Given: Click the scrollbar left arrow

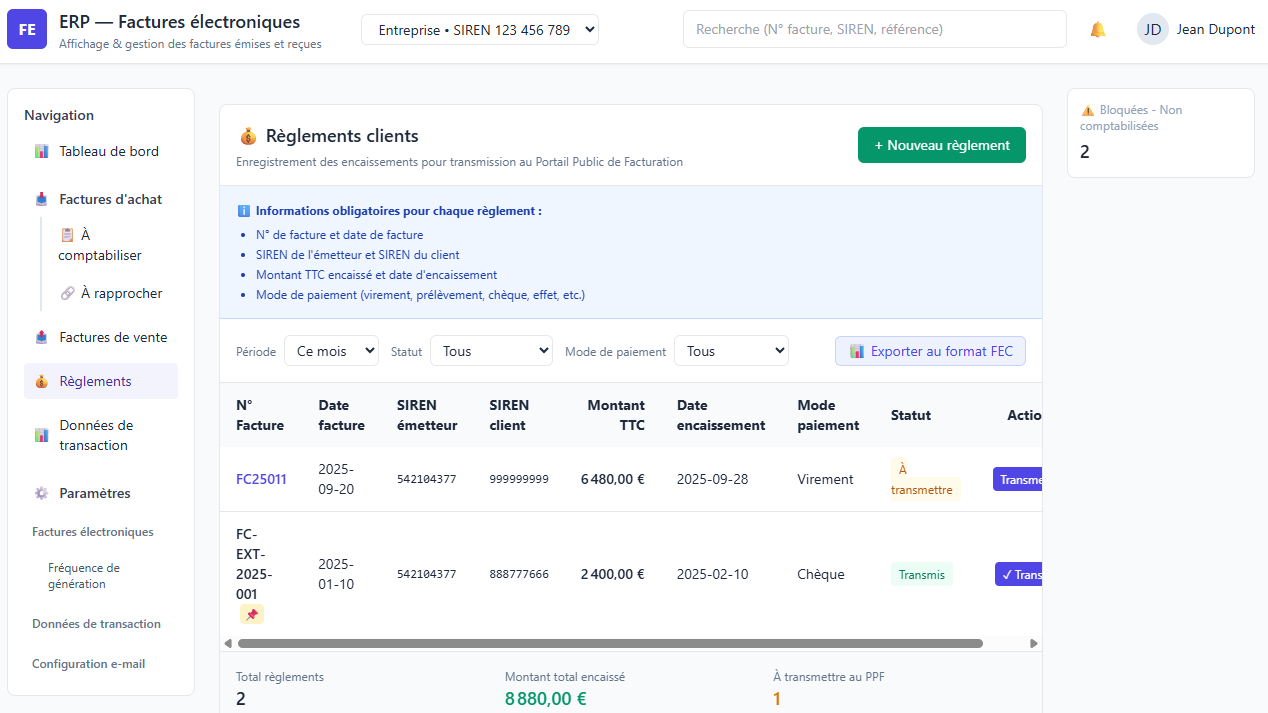Looking at the screenshot, I should (228, 644).
